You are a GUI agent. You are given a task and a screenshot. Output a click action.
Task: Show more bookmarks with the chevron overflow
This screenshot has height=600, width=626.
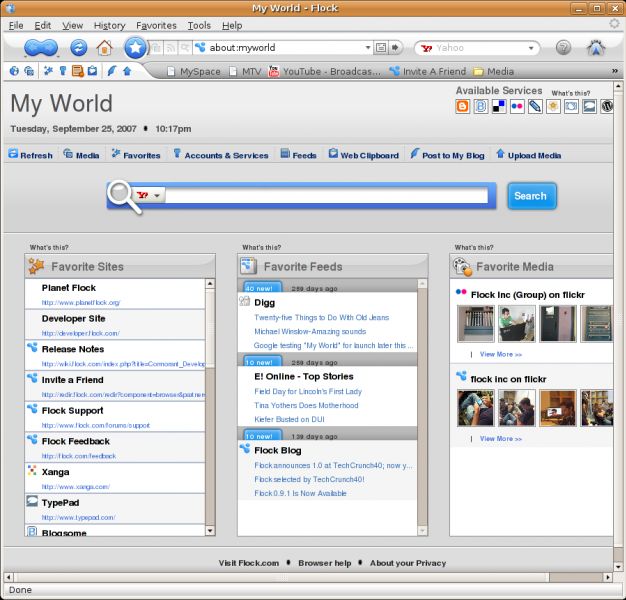pyautogui.click(x=615, y=71)
